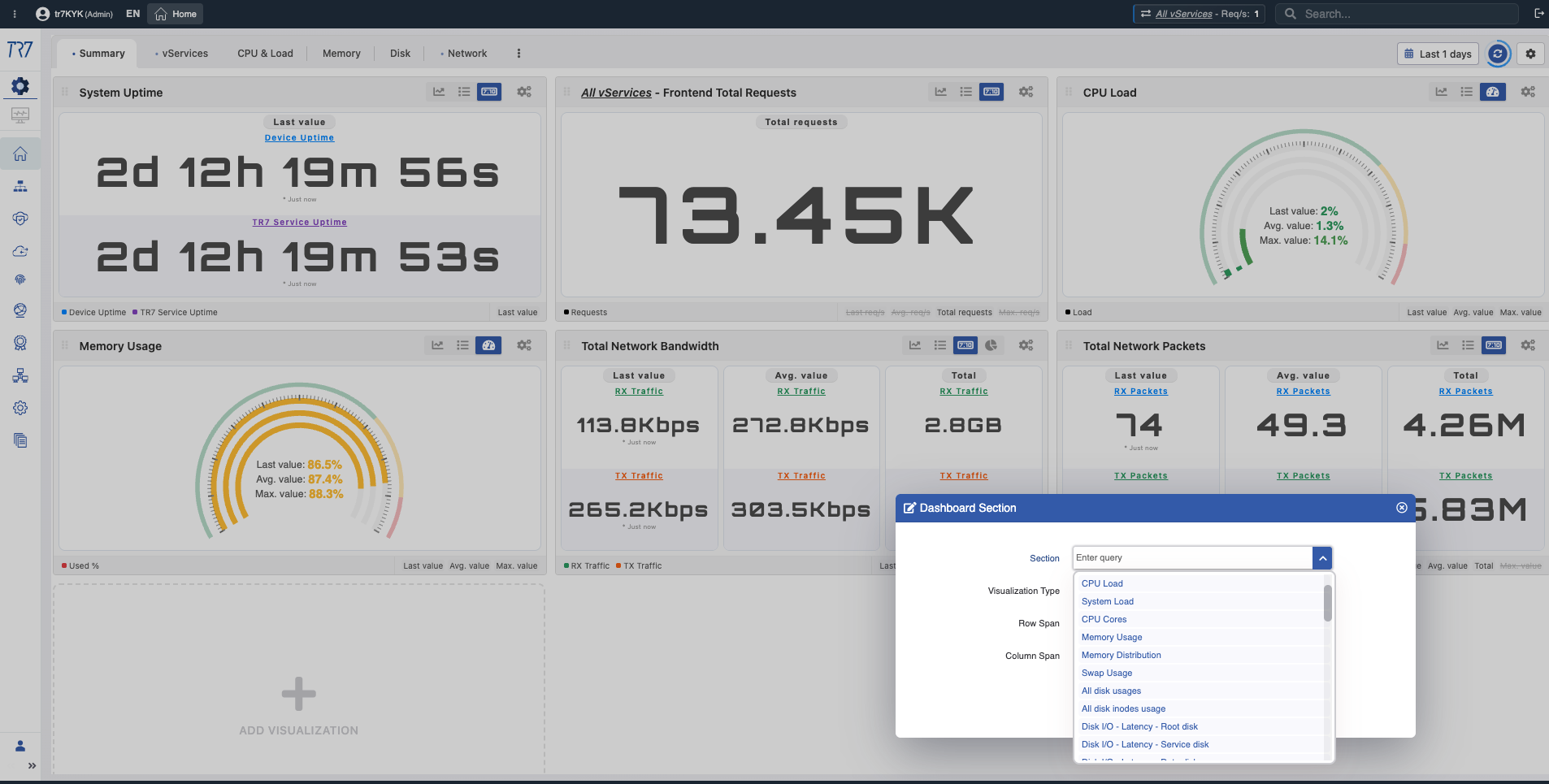
Task: Click the TR7 logo
Action: [20, 50]
